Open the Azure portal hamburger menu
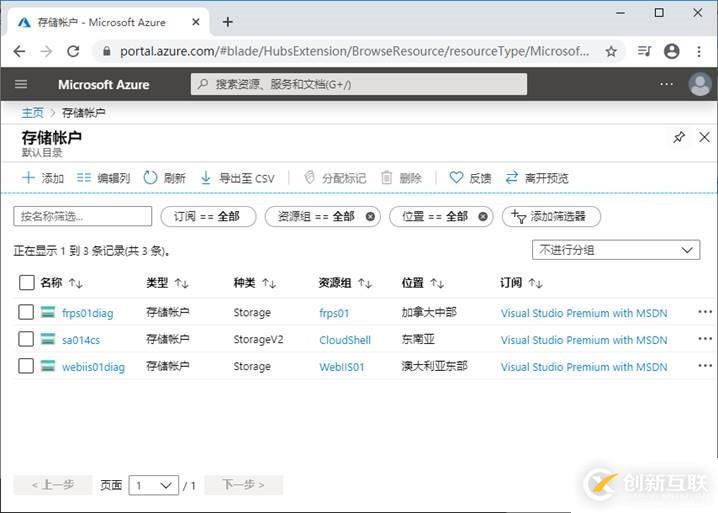Viewport: 718px width, 513px height. click(21, 84)
